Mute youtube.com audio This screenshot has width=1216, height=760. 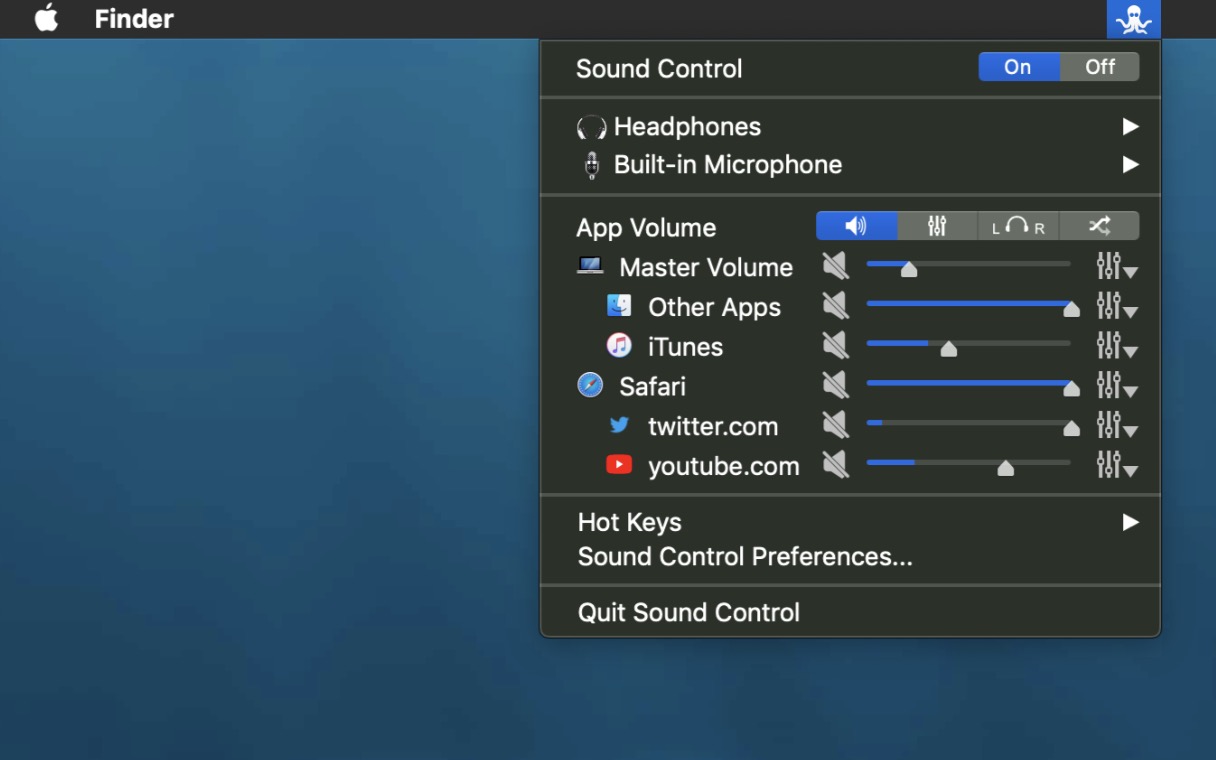click(x=835, y=465)
